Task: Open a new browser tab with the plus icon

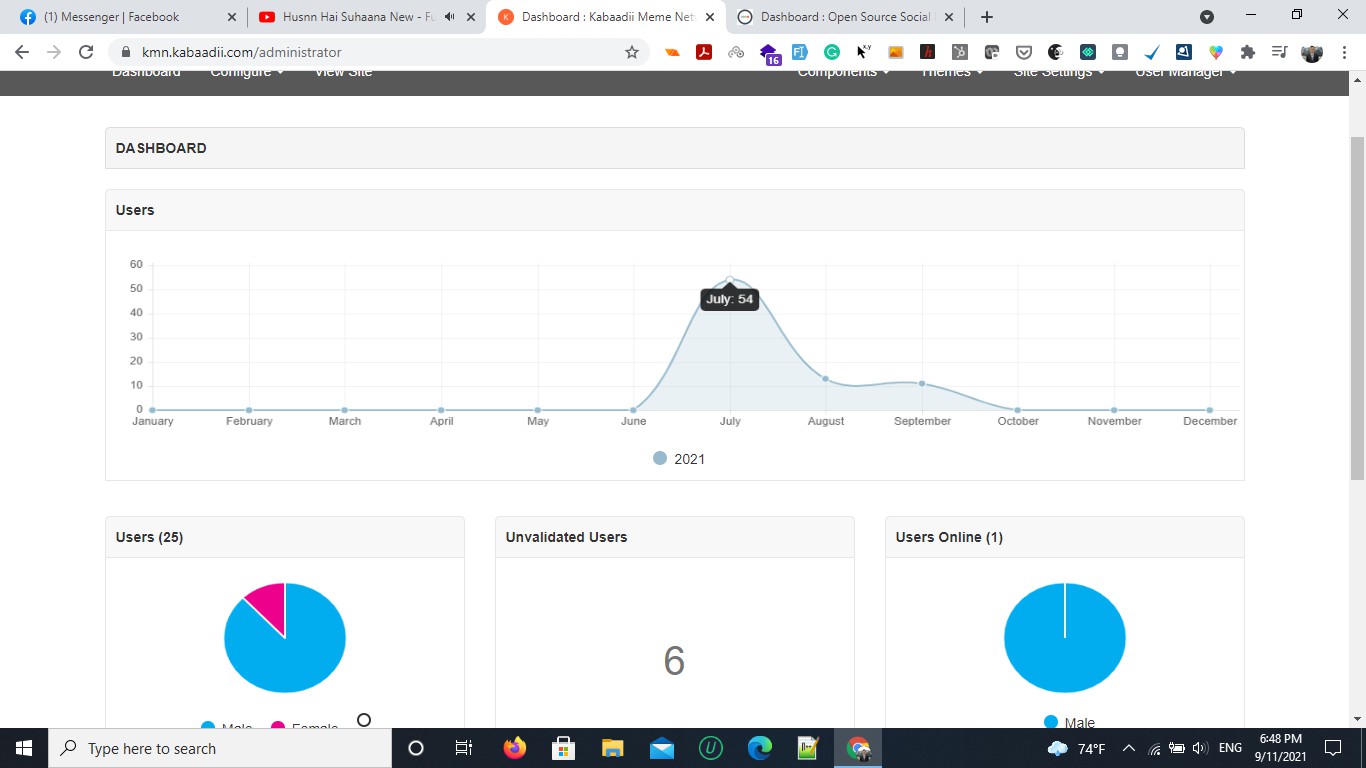Action: 987,17
